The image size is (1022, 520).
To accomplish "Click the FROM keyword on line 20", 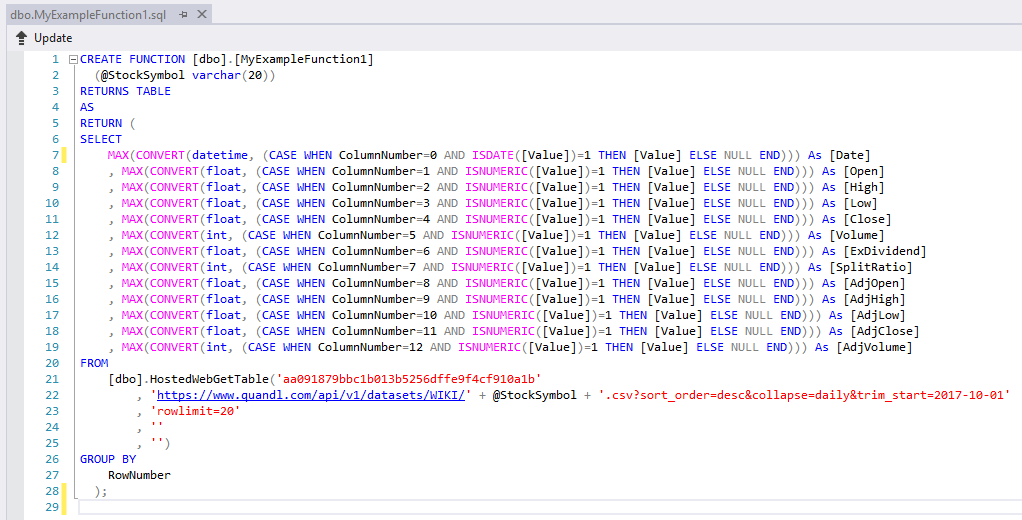I will click(x=94, y=363).
